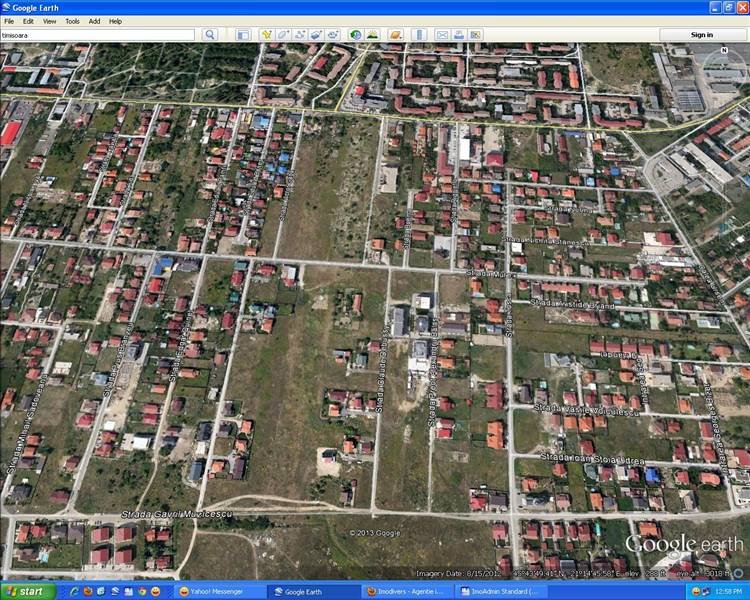
Task: Toggle the historical imagery clock icon
Action: click(355, 35)
